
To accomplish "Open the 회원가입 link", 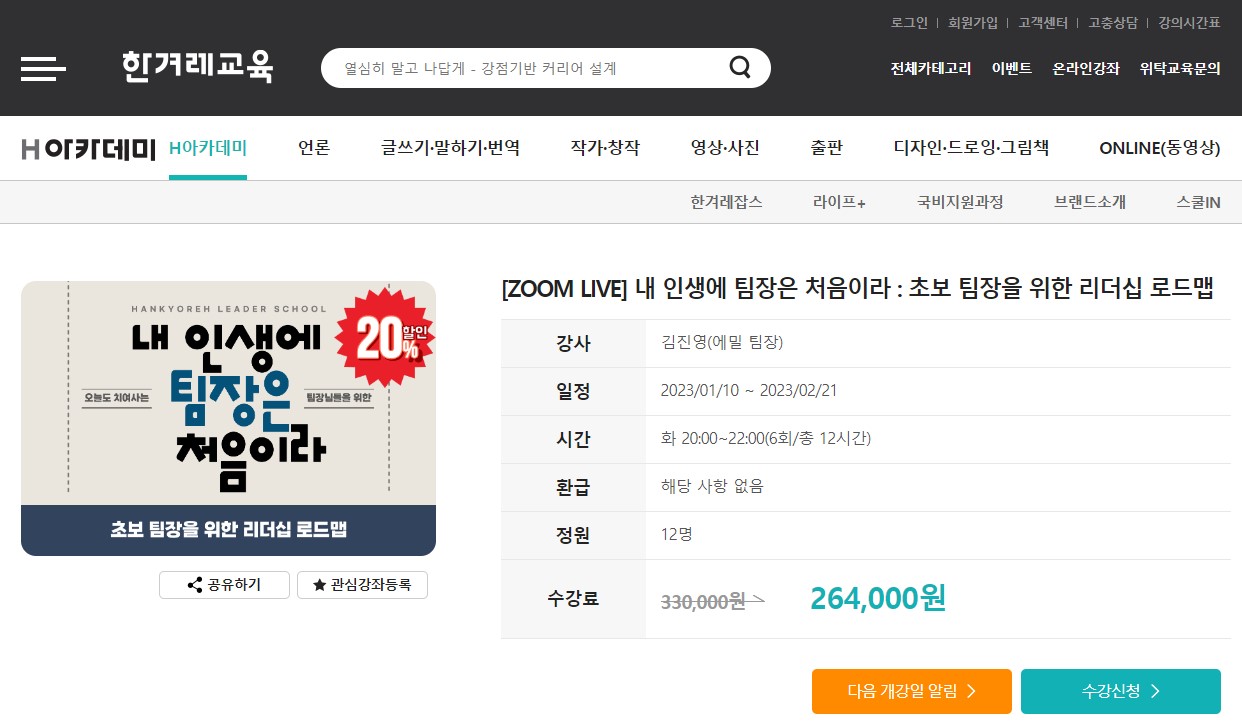I will click(973, 22).
